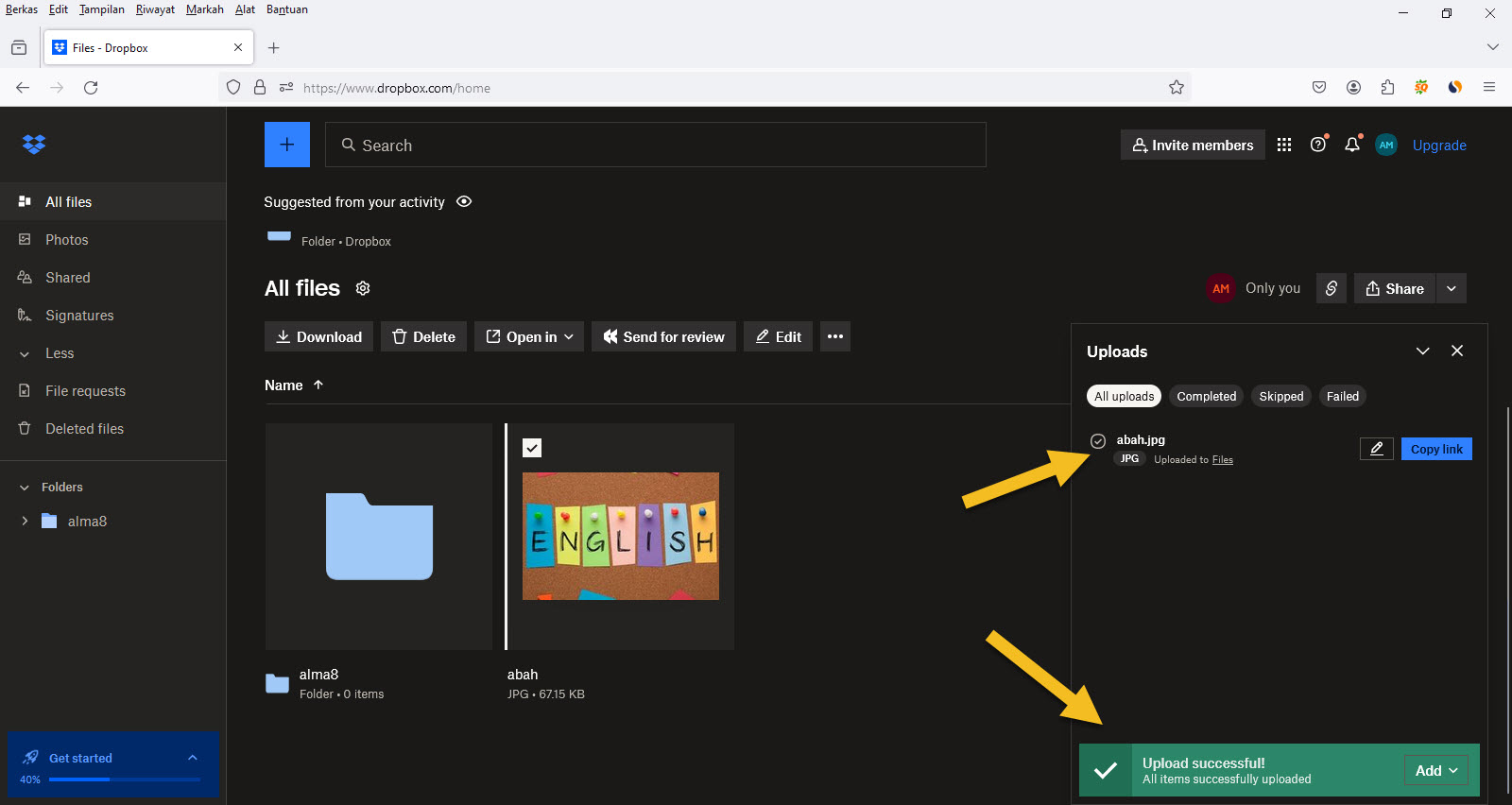Click the copy link chain icon
Image resolution: width=1512 pixels, height=805 pixels.
[1331, 288]
